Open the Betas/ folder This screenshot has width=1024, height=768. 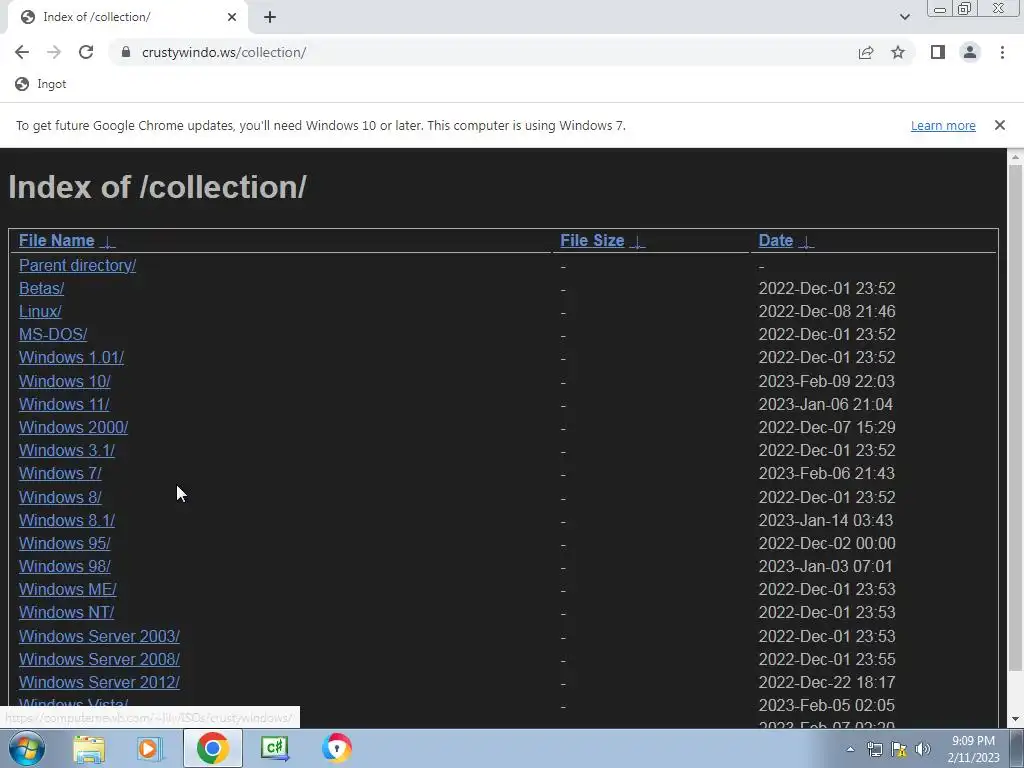pyautogui.click(x=41, y=288)
